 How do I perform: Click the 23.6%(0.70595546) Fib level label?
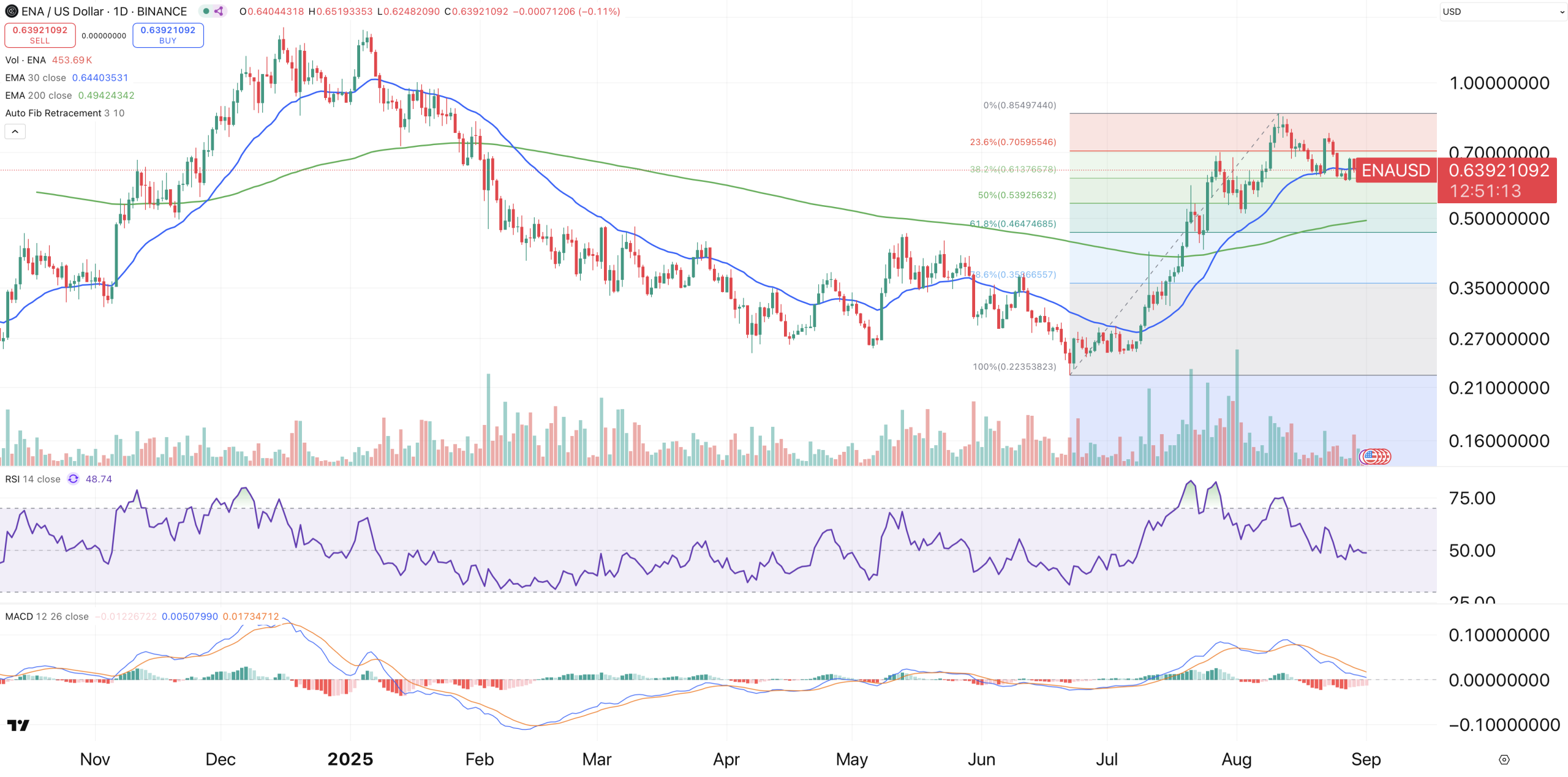[1013, 142]
